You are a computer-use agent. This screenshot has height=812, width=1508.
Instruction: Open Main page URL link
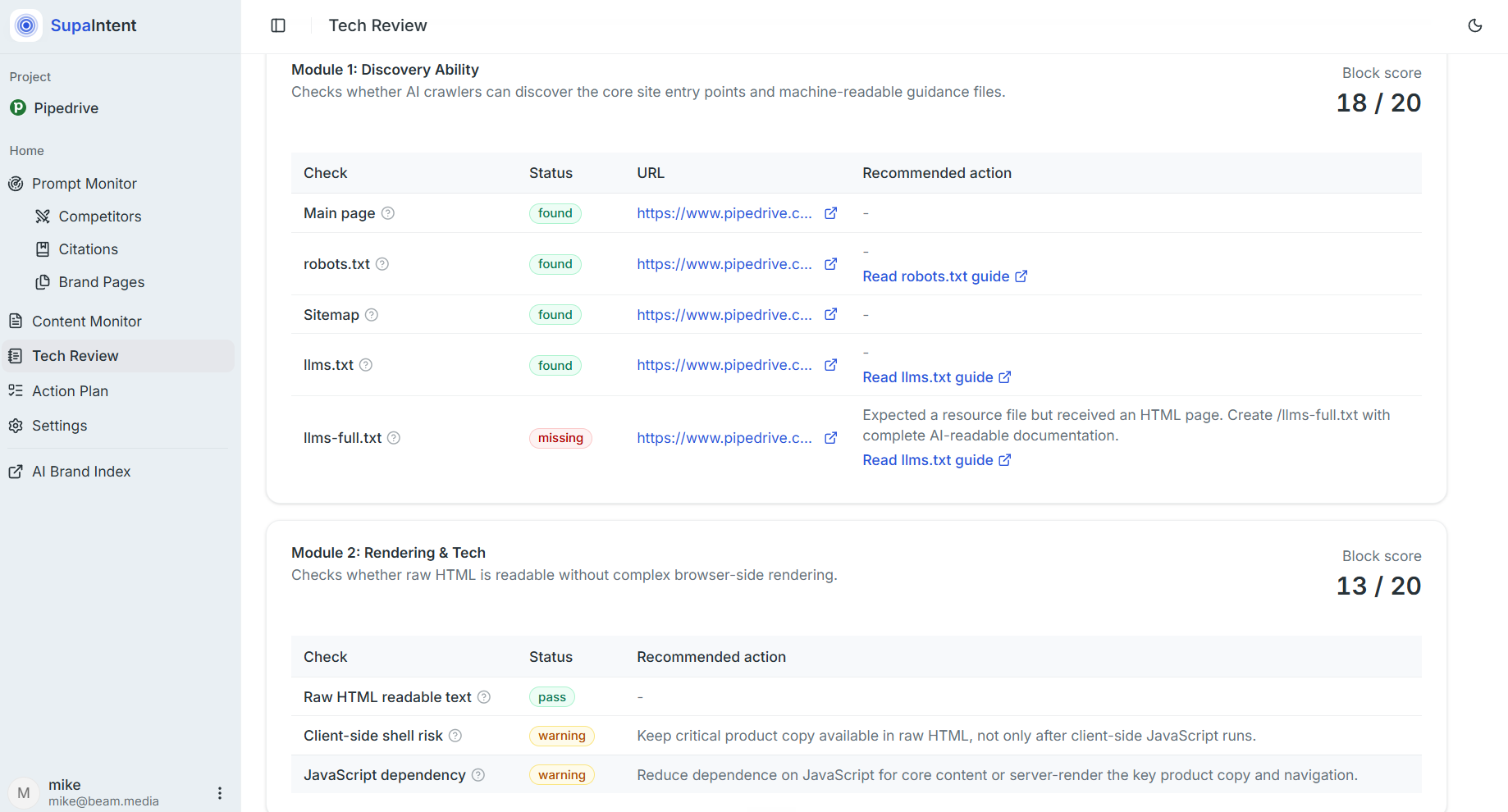coord(724,213)
